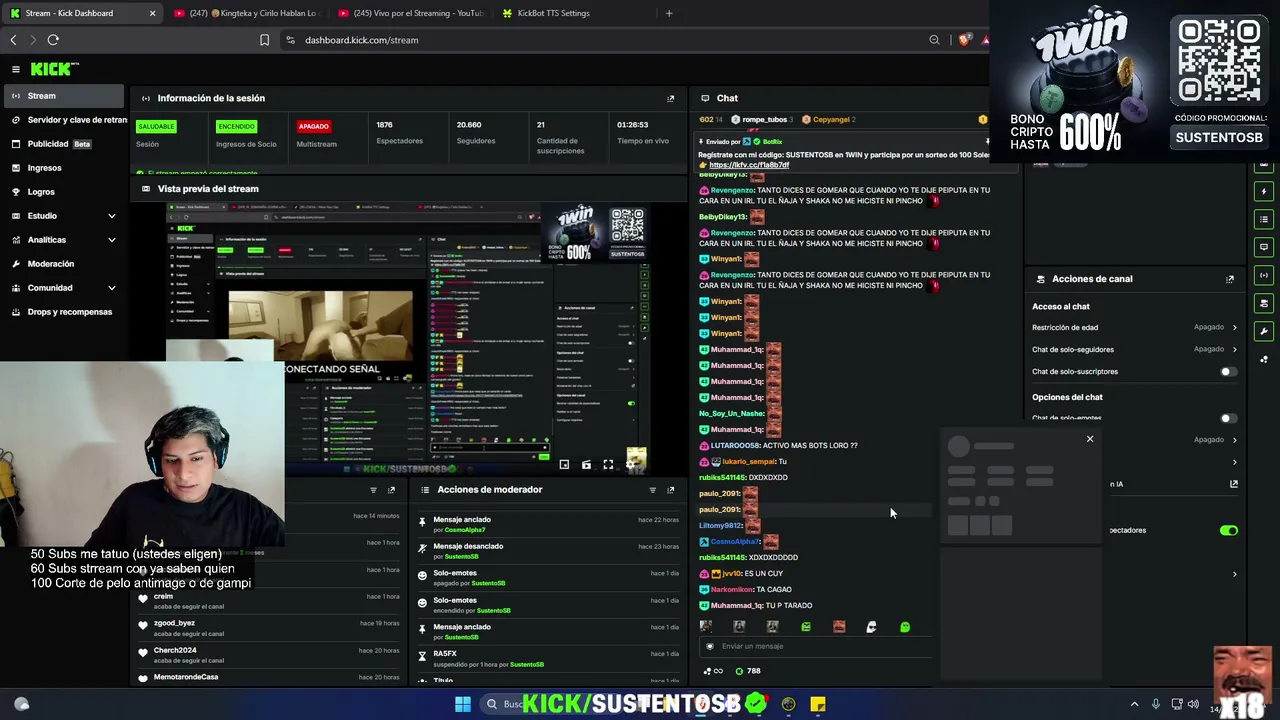The image size is (1280, 720).
Task: Click the 20.660 Seguidores stat
Action: click(475, 133)
